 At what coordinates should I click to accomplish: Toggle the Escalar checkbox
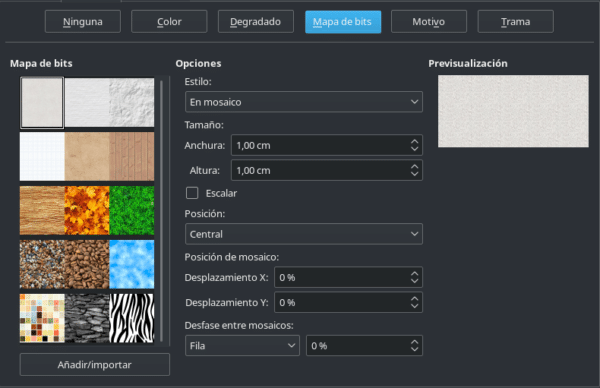(192, 193)
